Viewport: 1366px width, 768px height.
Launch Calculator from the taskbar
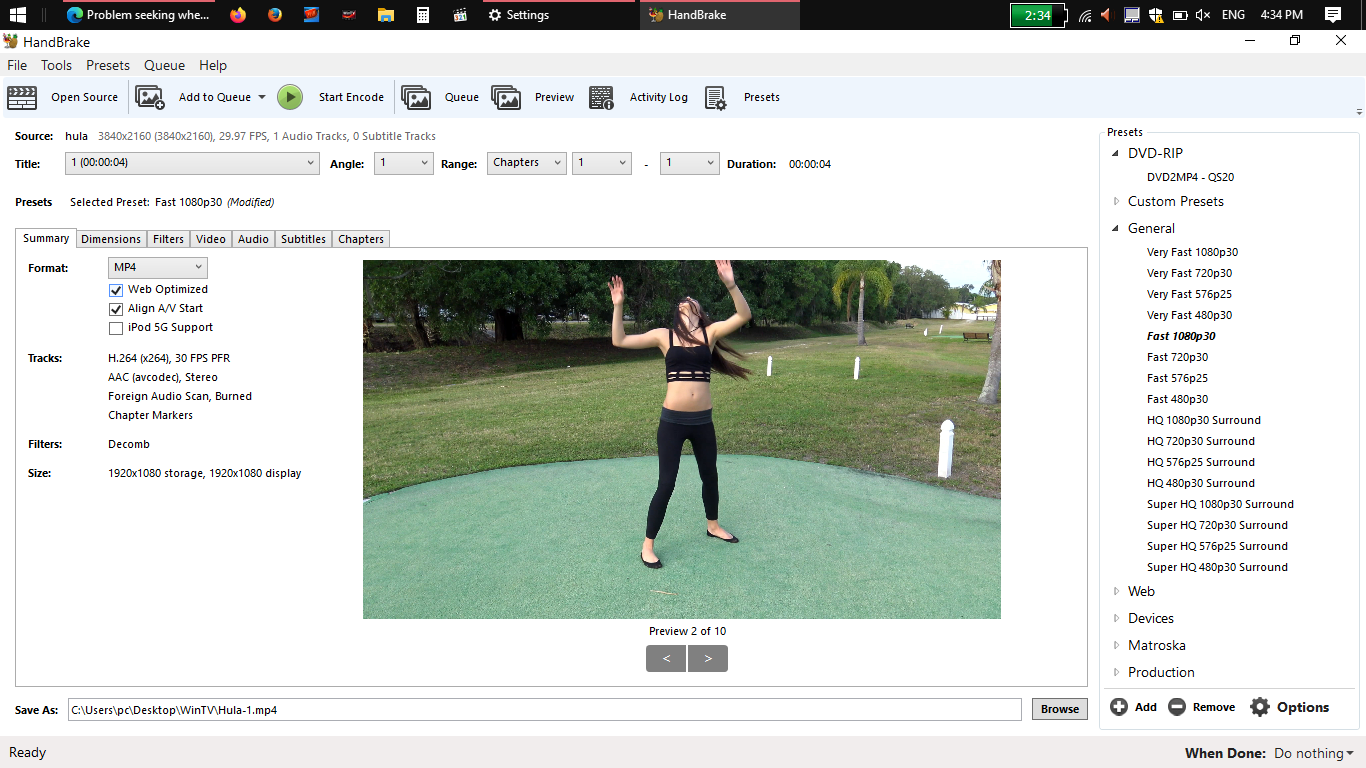423,15
